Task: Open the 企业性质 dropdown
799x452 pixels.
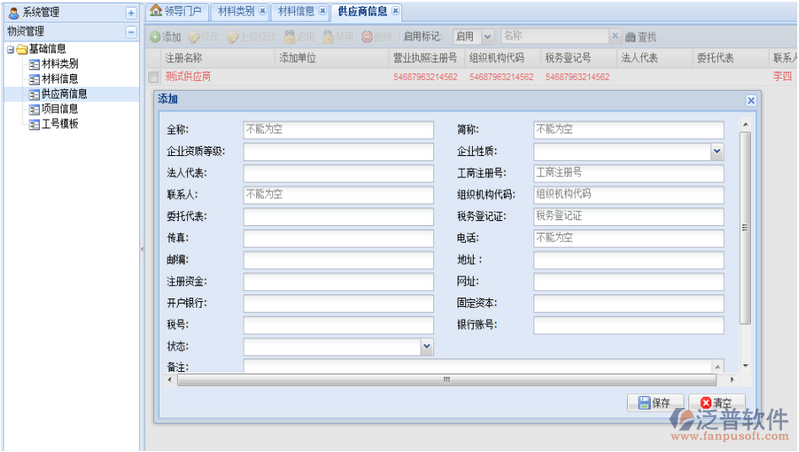Action: (717, 151)
